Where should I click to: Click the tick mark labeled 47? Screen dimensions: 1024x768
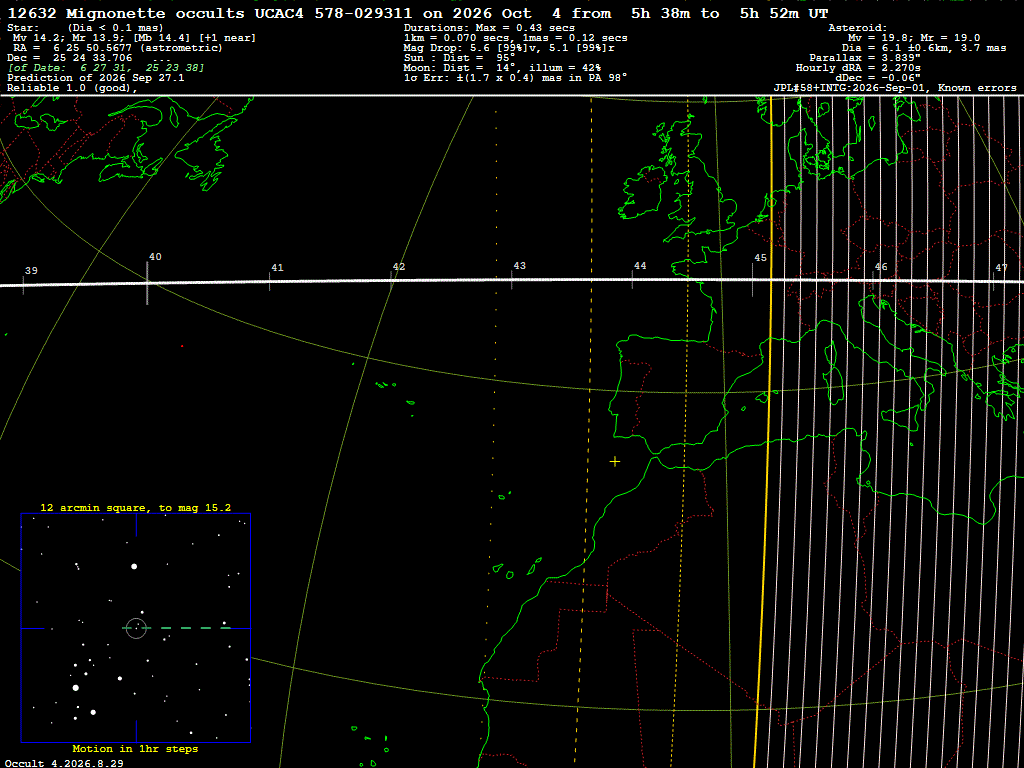pyautogui.click(x=993, y=281)
